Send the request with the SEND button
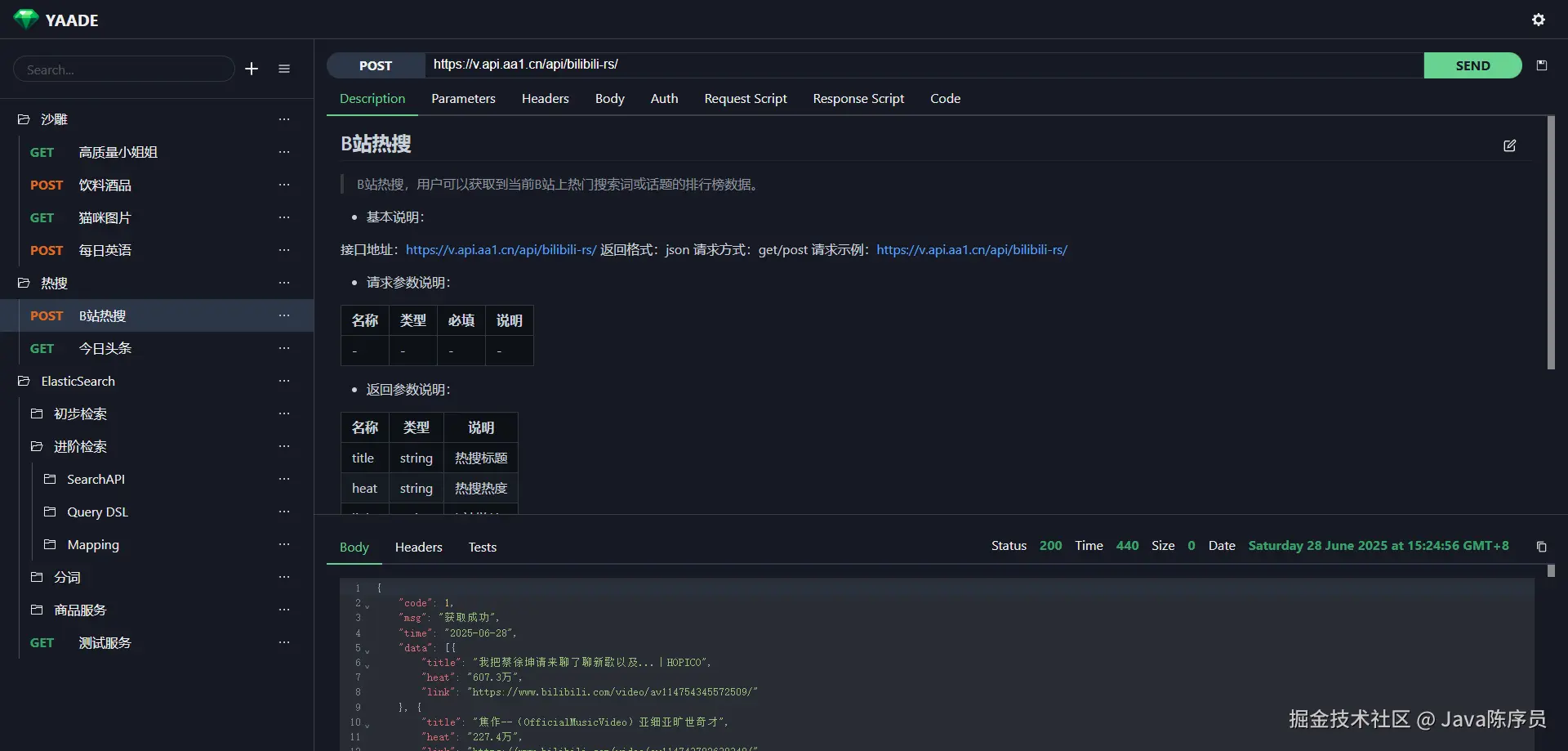This screenshot has height=751, width=1568. coord(1473,65)
